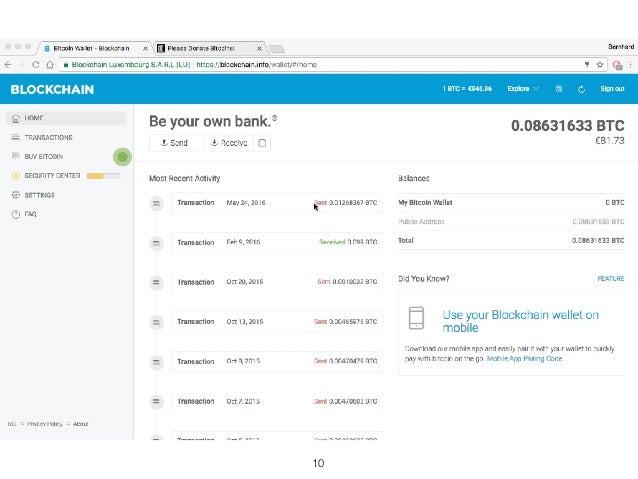This screenshot has width=638, height=479.
Task: Switch to the Bitcoin Wallet - Blockchain tab
Action: tap(92, 48)
